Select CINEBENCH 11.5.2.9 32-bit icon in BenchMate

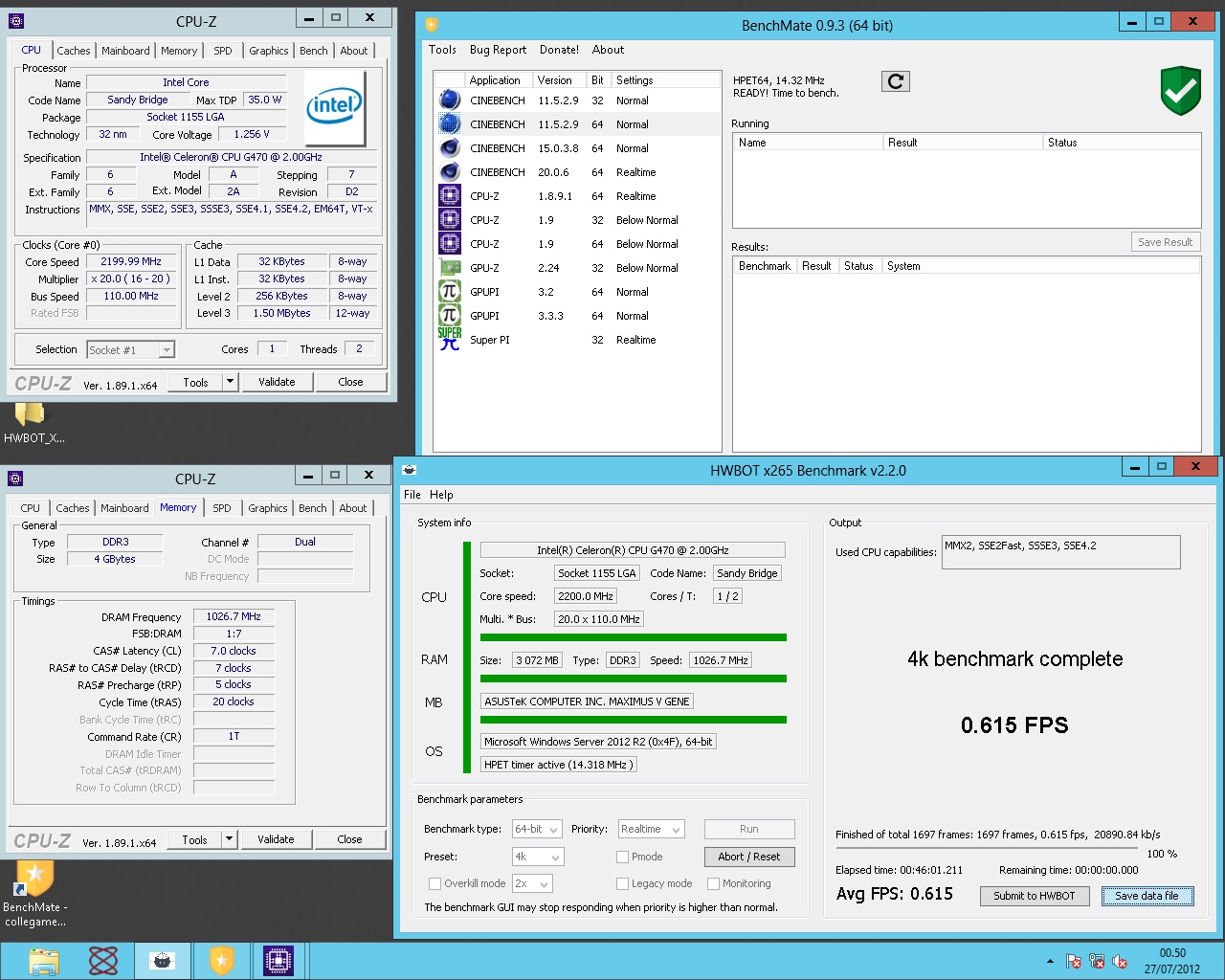[x=449, y=100]
